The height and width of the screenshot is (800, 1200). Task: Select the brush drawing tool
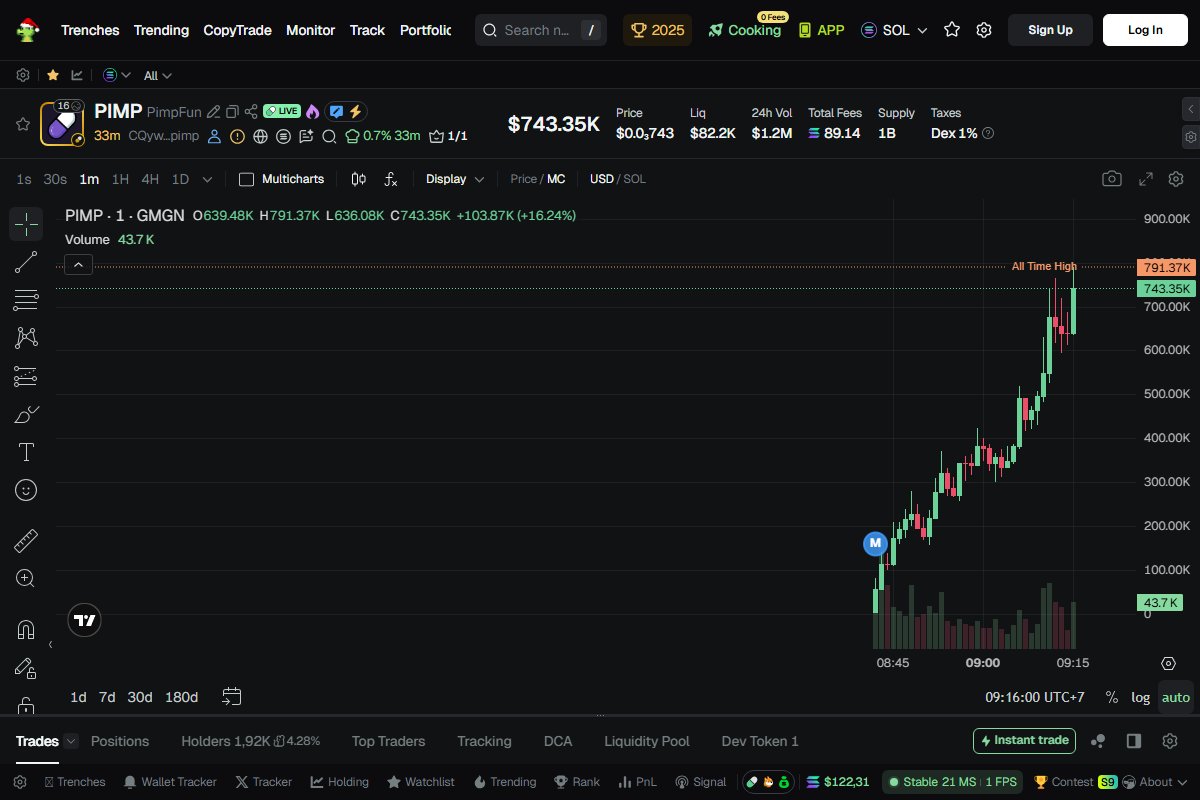pyautogui.click(x=26, y=414)
